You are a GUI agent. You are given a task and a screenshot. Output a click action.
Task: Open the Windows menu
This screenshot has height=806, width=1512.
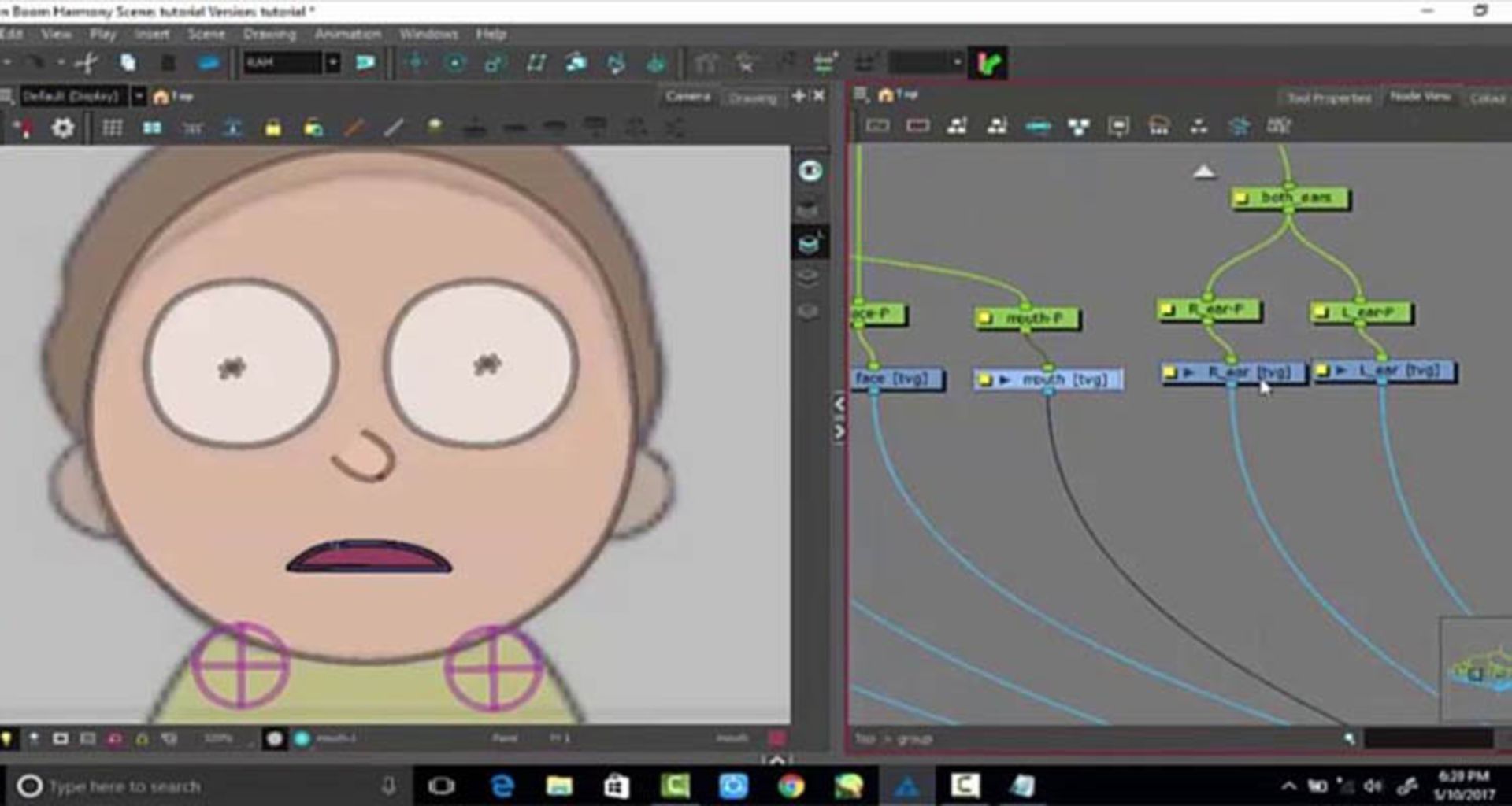pyautogui.click(x=428, y=35)
